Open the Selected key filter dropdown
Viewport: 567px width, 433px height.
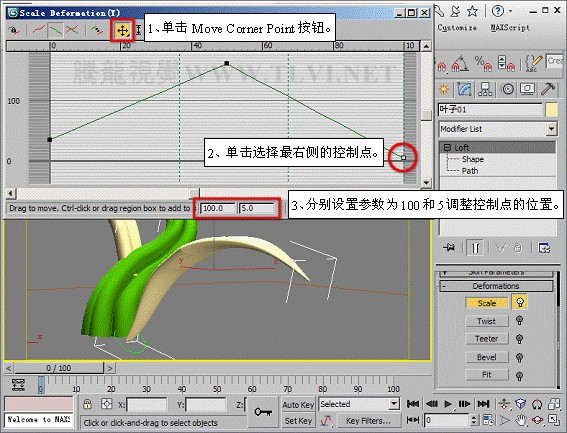pyautogui.click(x=359, y=404)
